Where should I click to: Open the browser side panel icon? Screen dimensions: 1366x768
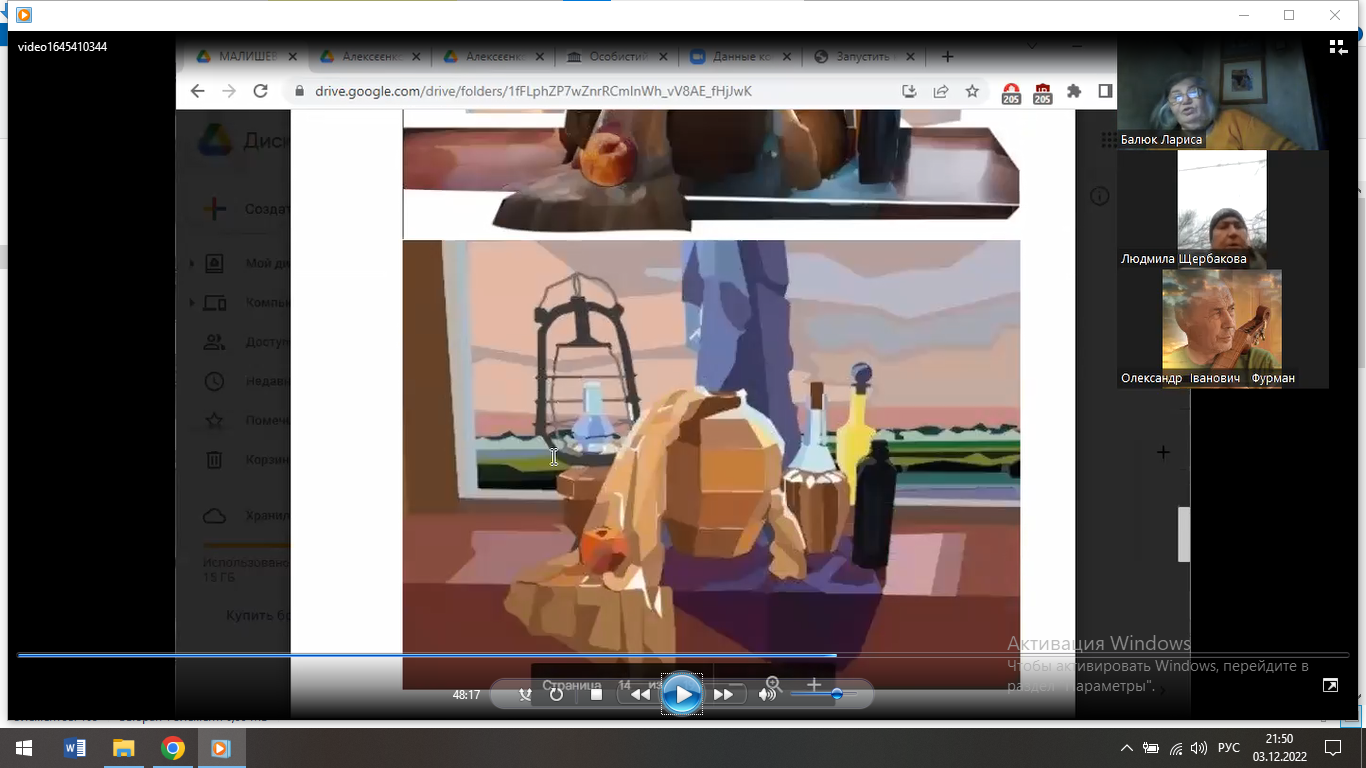1105,91
